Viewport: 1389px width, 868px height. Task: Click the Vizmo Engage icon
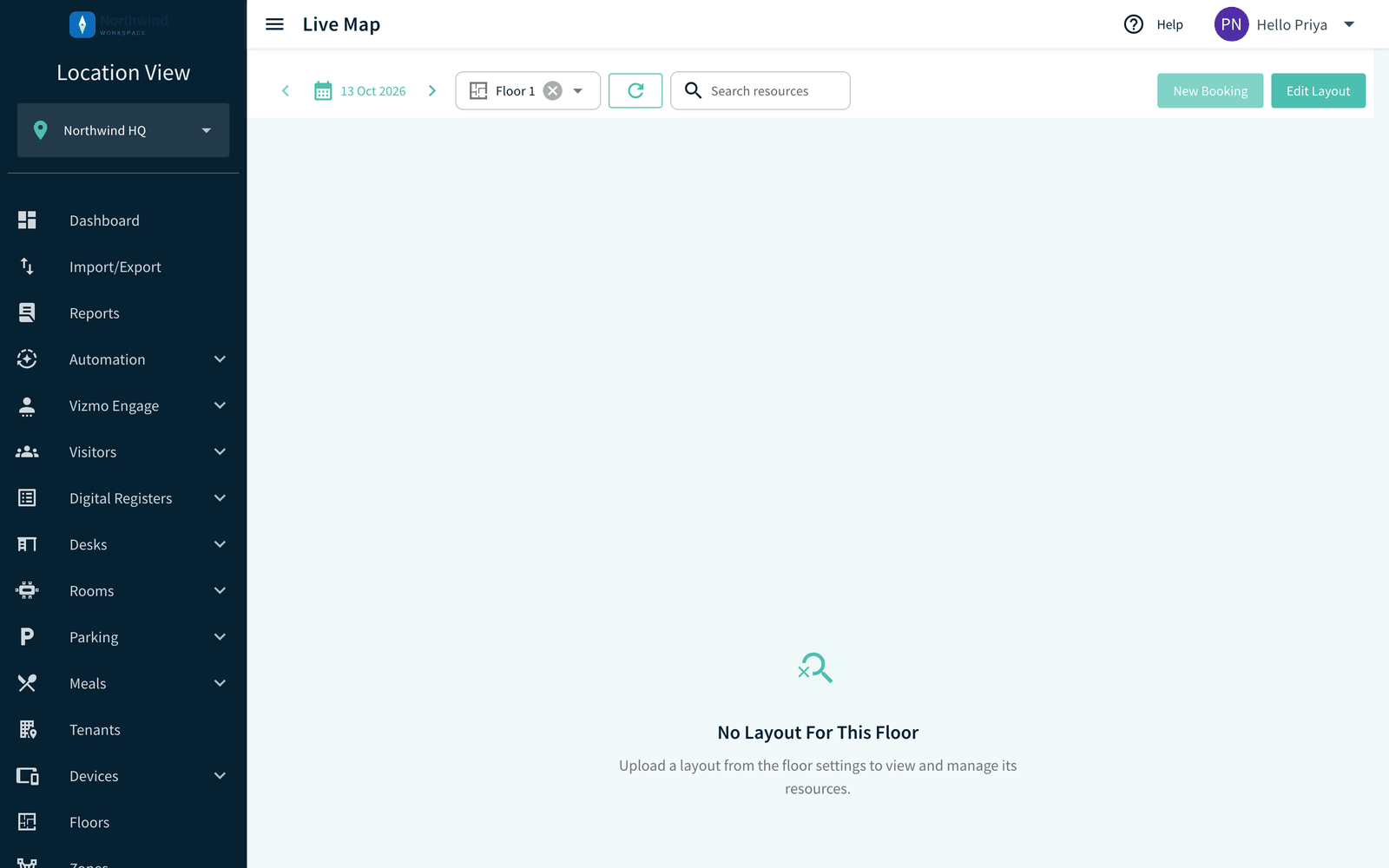[x=27, y=405]
